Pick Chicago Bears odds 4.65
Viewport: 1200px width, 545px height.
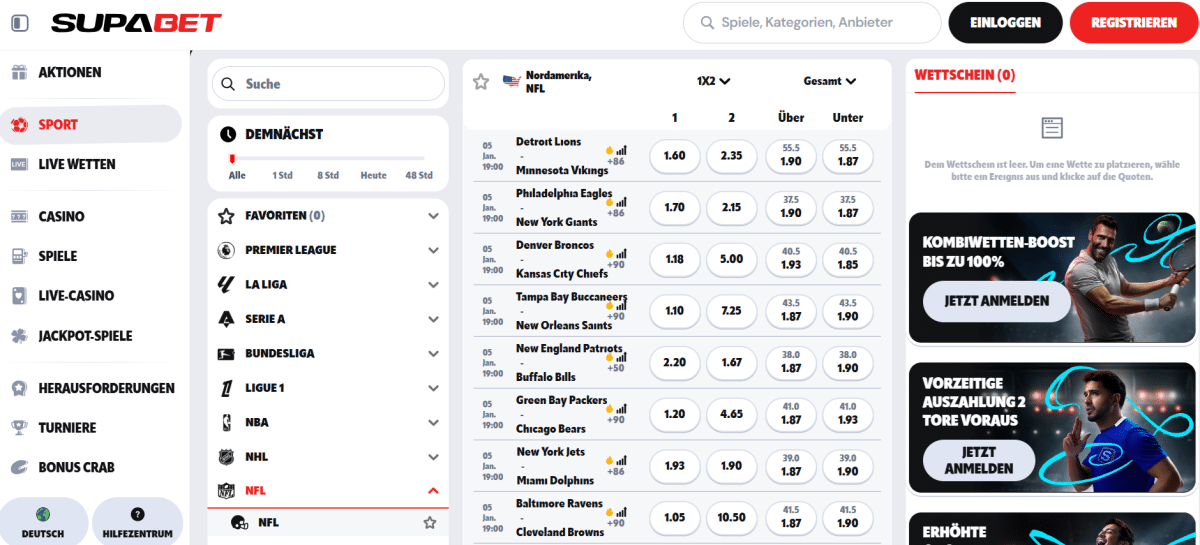point(731,414)
